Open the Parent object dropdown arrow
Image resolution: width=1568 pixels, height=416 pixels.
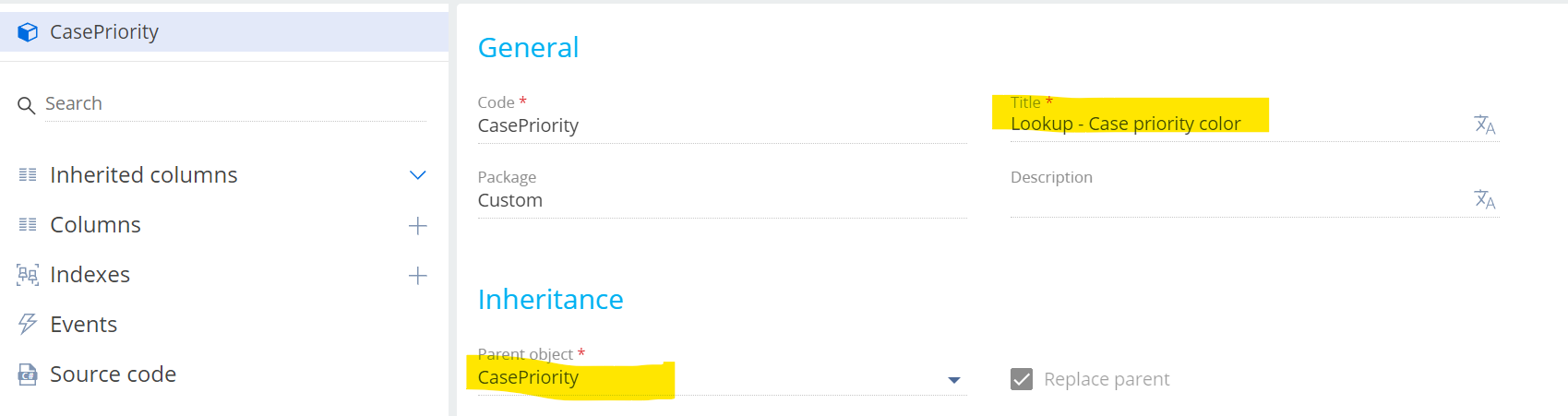pos(954,380)
